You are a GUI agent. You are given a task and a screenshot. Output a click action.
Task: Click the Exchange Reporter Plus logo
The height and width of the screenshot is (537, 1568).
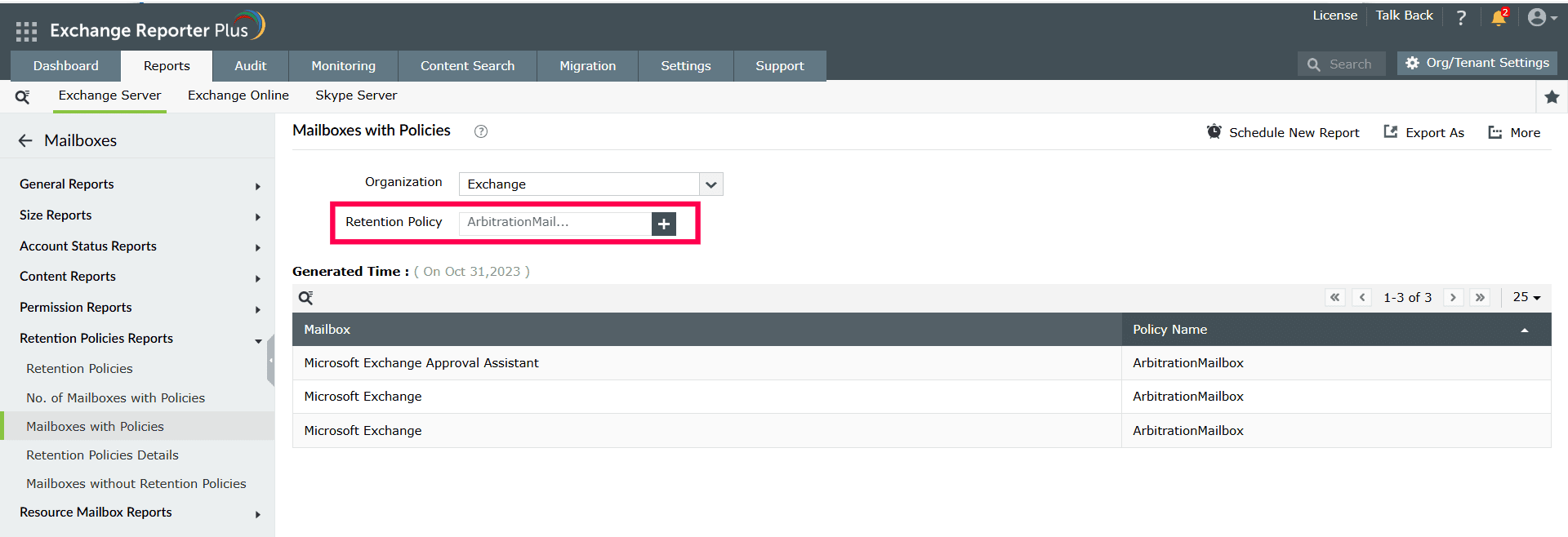click(157, 28)
